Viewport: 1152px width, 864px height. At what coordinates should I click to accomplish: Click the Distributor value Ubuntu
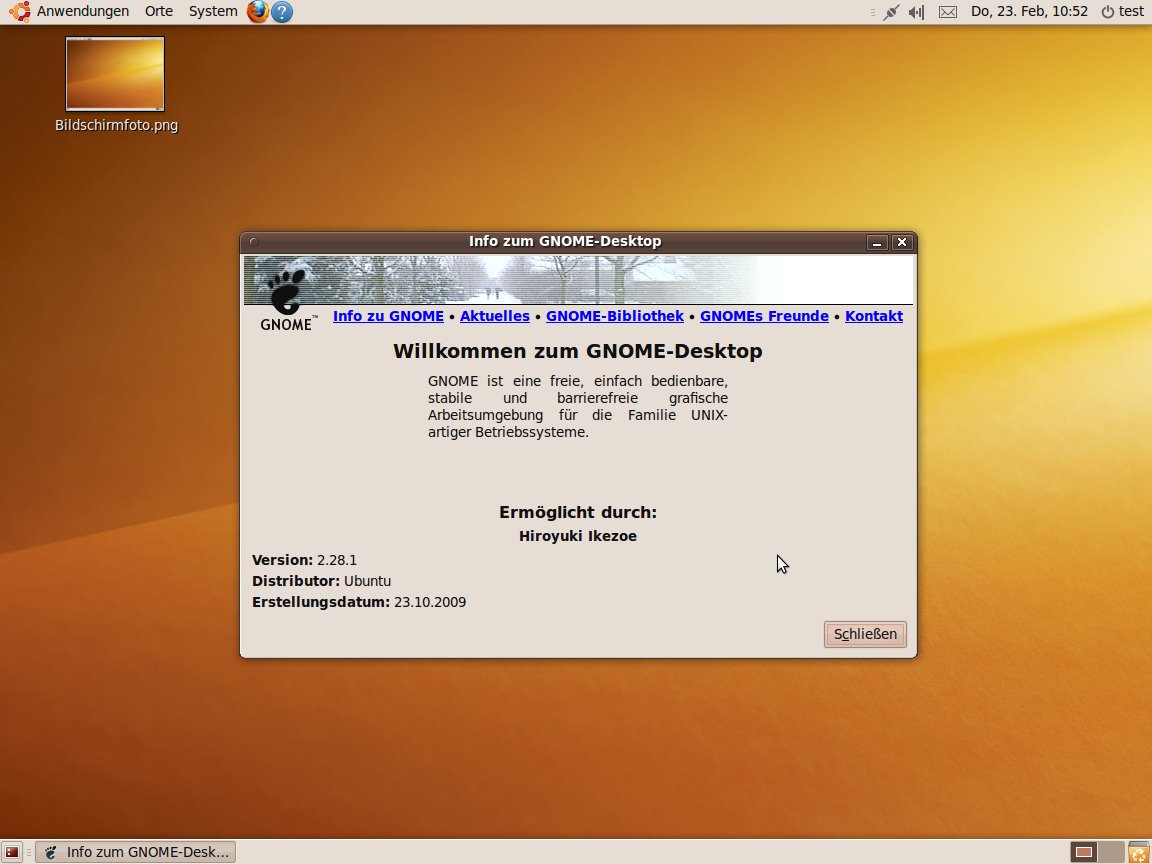pyautogui.click(x=367, y=581)
